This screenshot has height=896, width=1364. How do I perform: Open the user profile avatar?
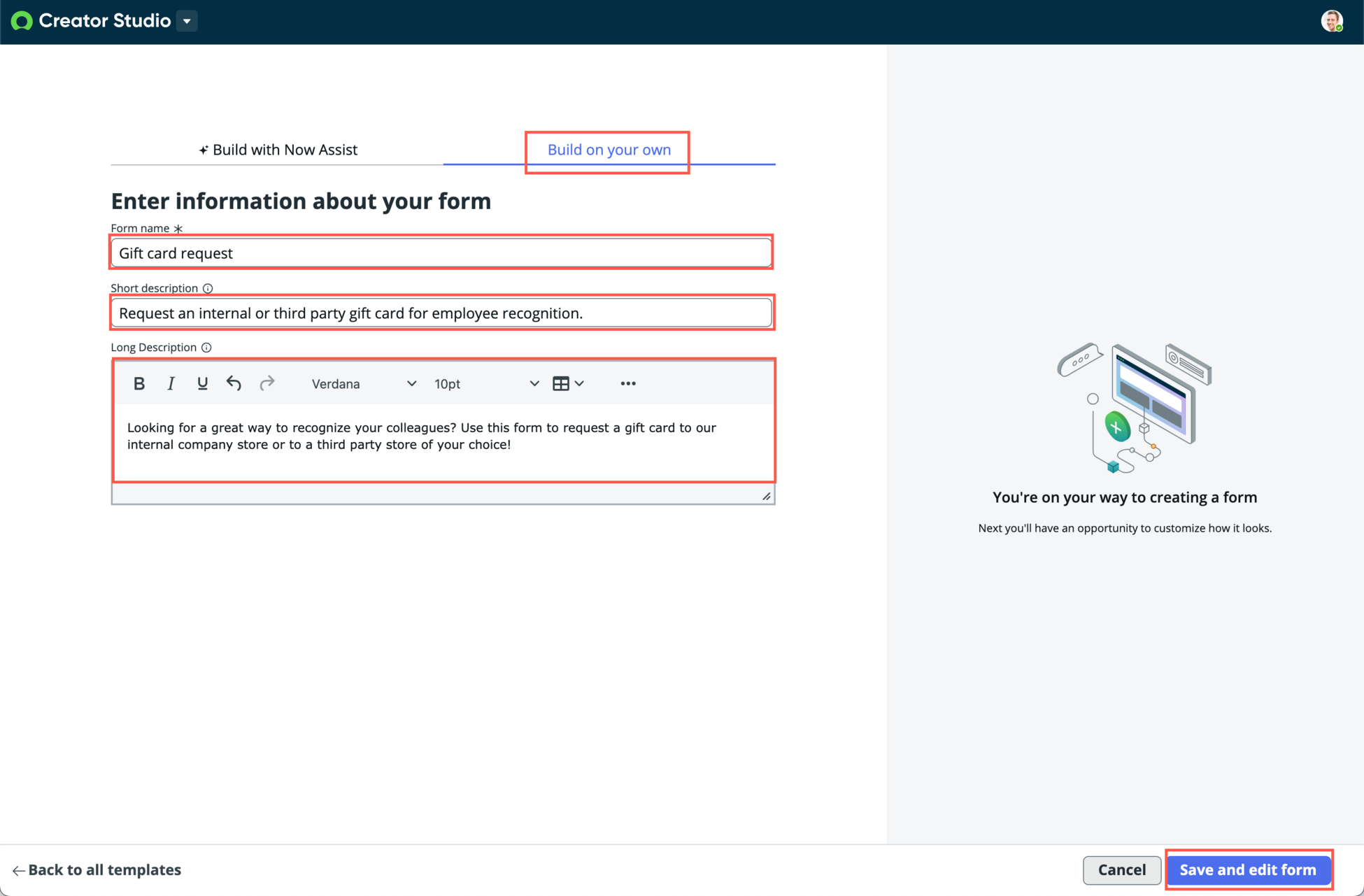(1331, 21)
